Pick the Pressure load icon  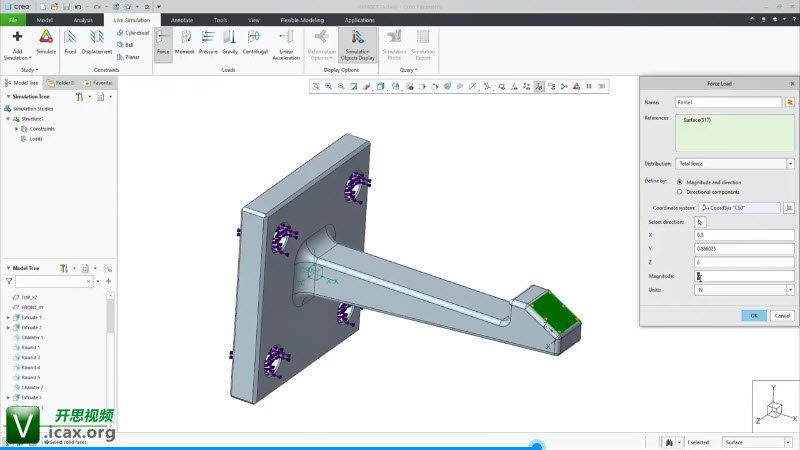click(208, 40)
